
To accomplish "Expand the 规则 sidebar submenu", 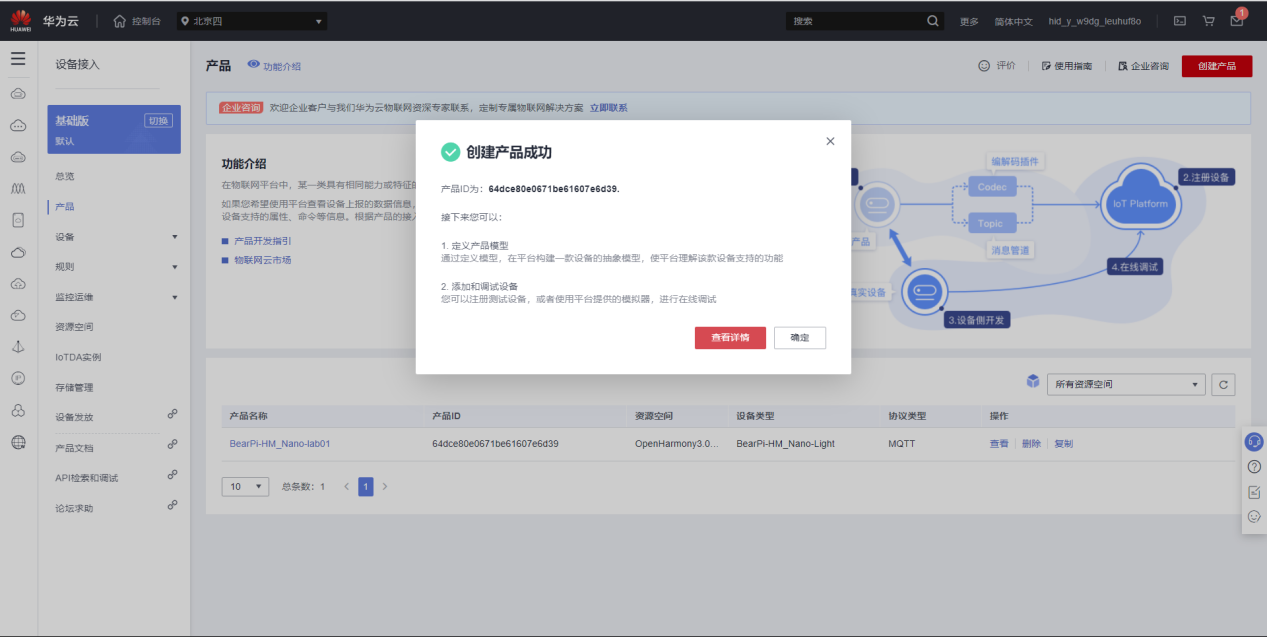I will click(x=175, y=267).
